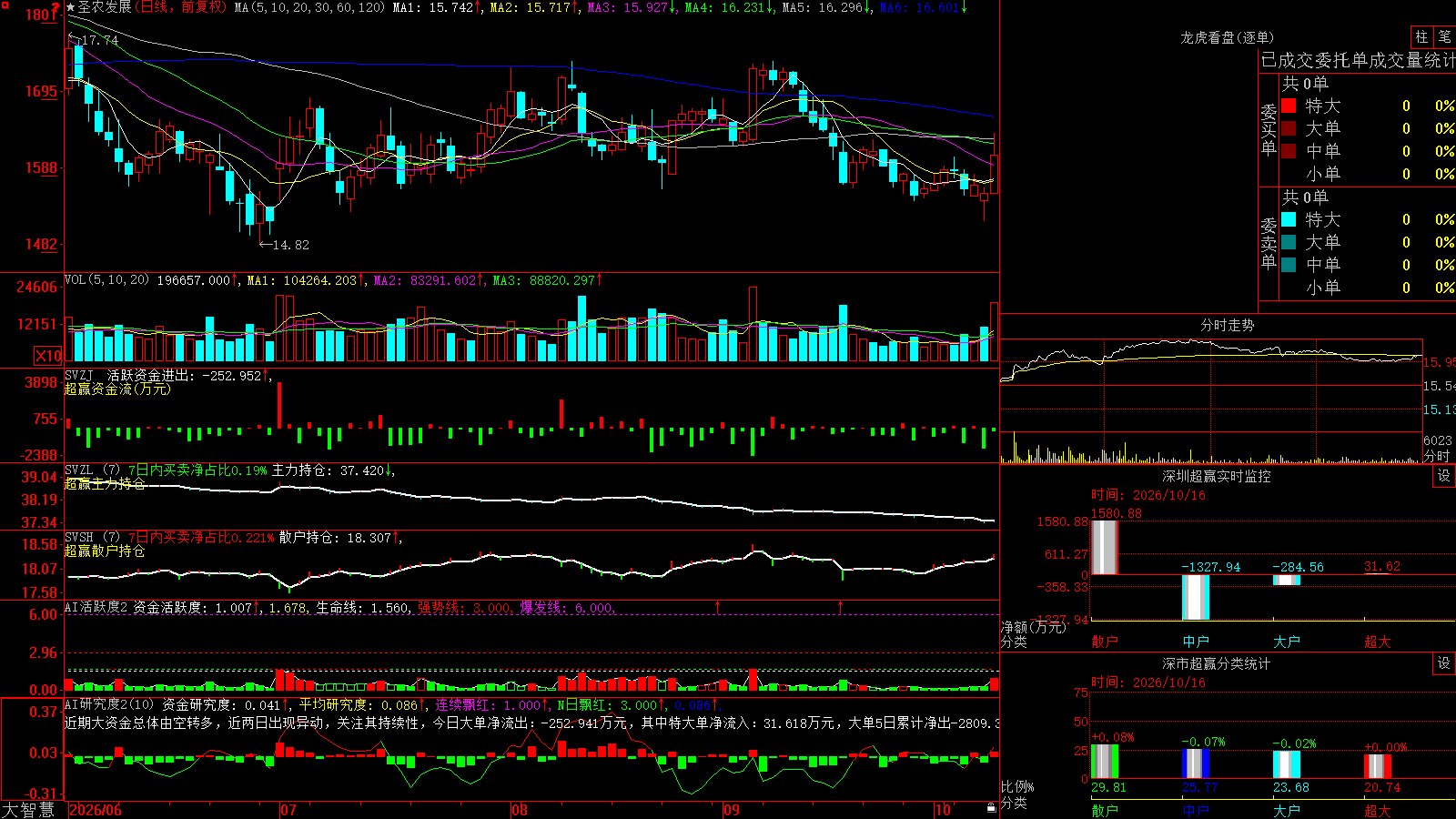
Task: Click the lock icon on the date axis
Action: tap(992, 808)
